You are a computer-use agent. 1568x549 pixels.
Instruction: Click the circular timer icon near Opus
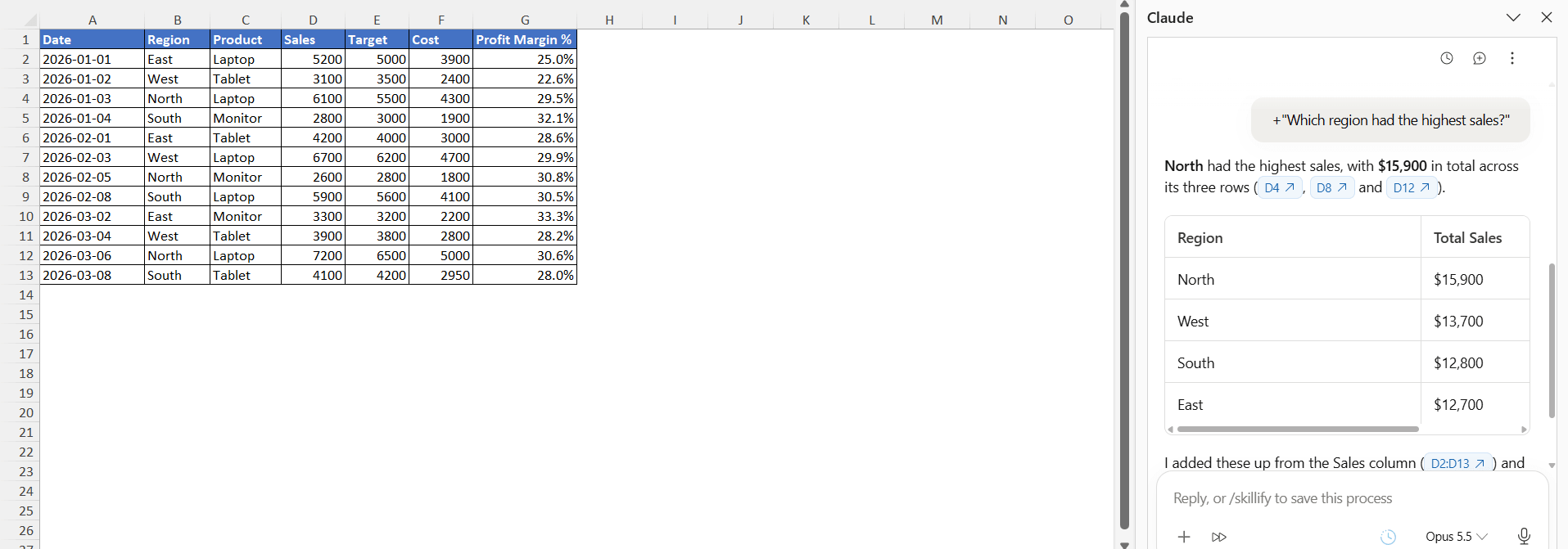pos(1389,537)
